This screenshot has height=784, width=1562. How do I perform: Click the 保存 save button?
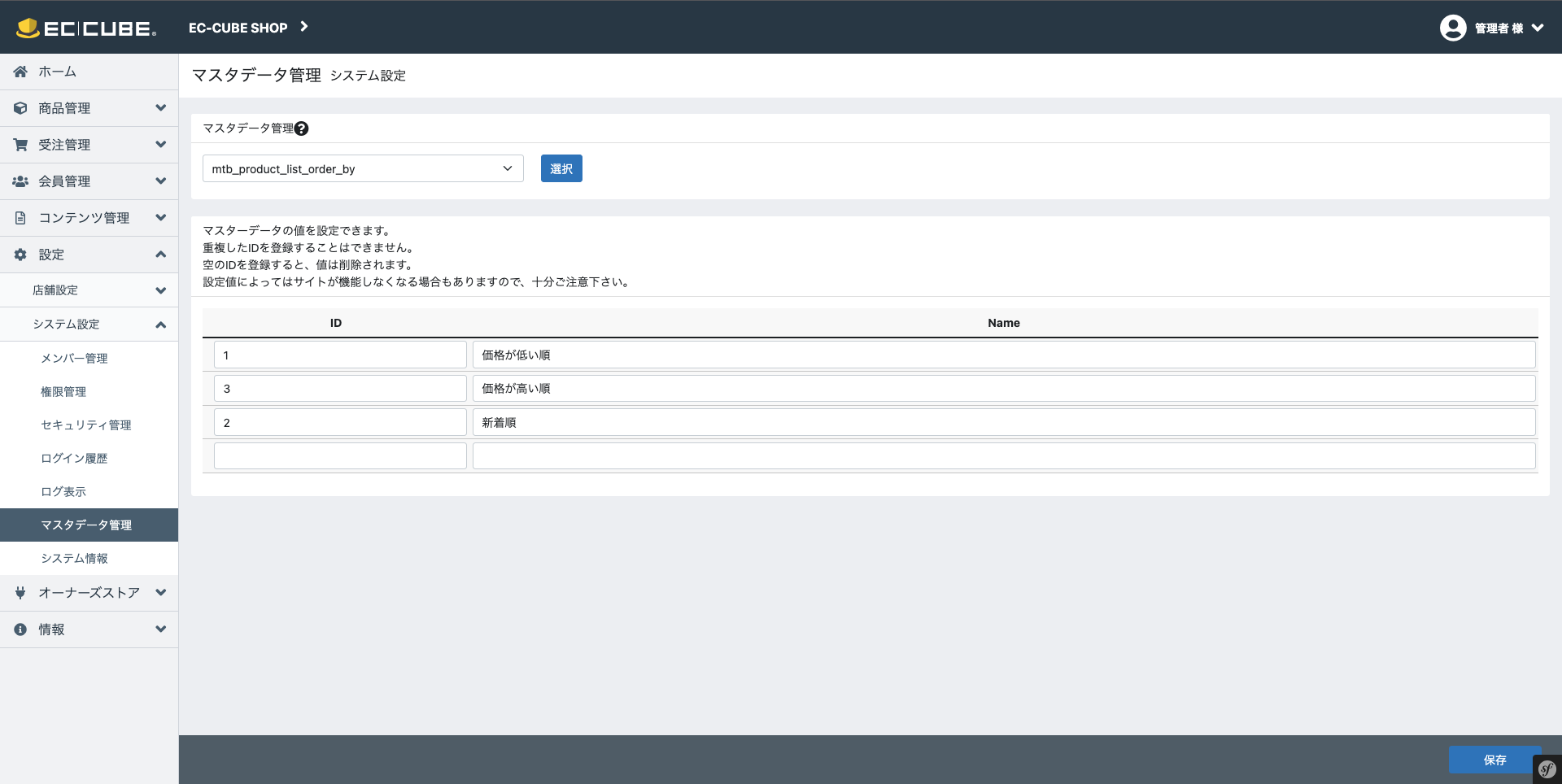point(1494,760)
